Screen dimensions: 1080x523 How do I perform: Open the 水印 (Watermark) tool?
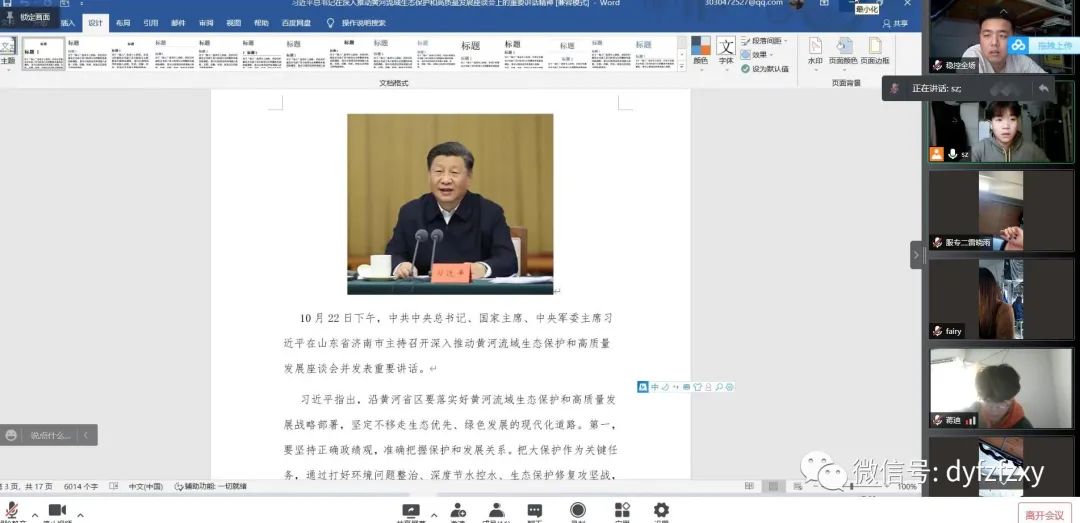[x=815, y=50]
